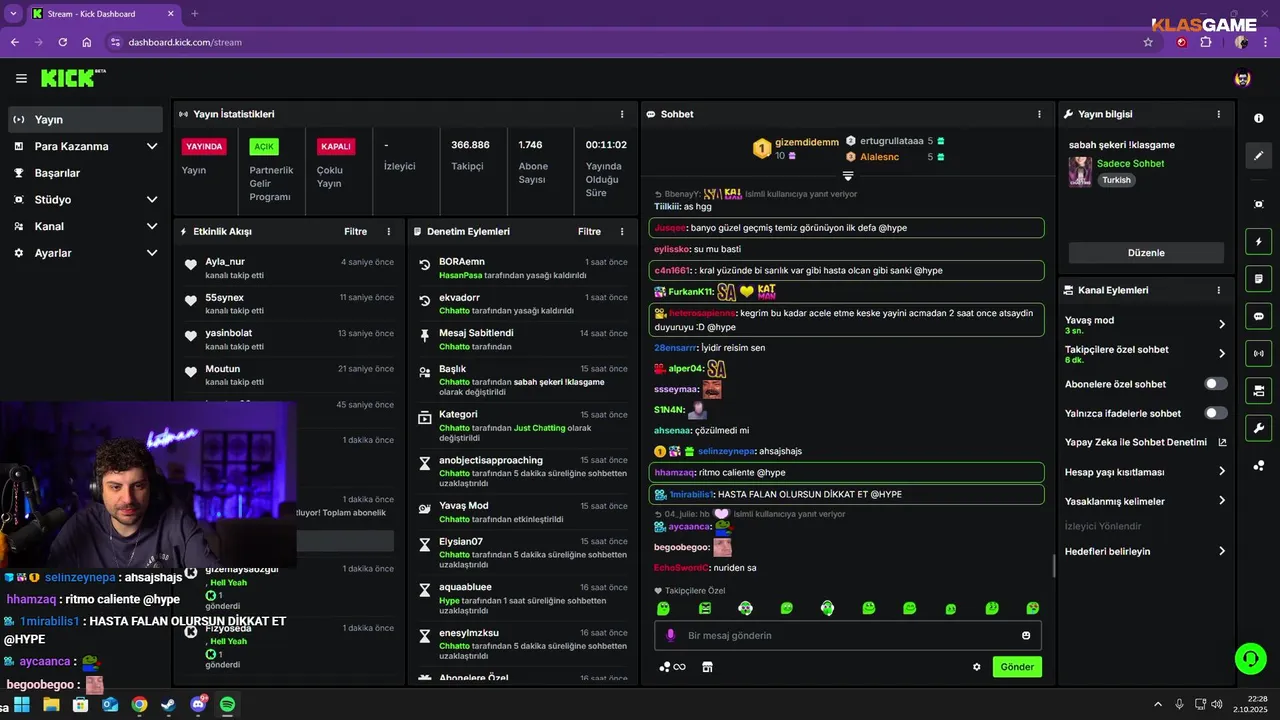Click the Düzenle button in Yayın bilgisi
Screen dimensions: 1280x720
pos(1146,253)
